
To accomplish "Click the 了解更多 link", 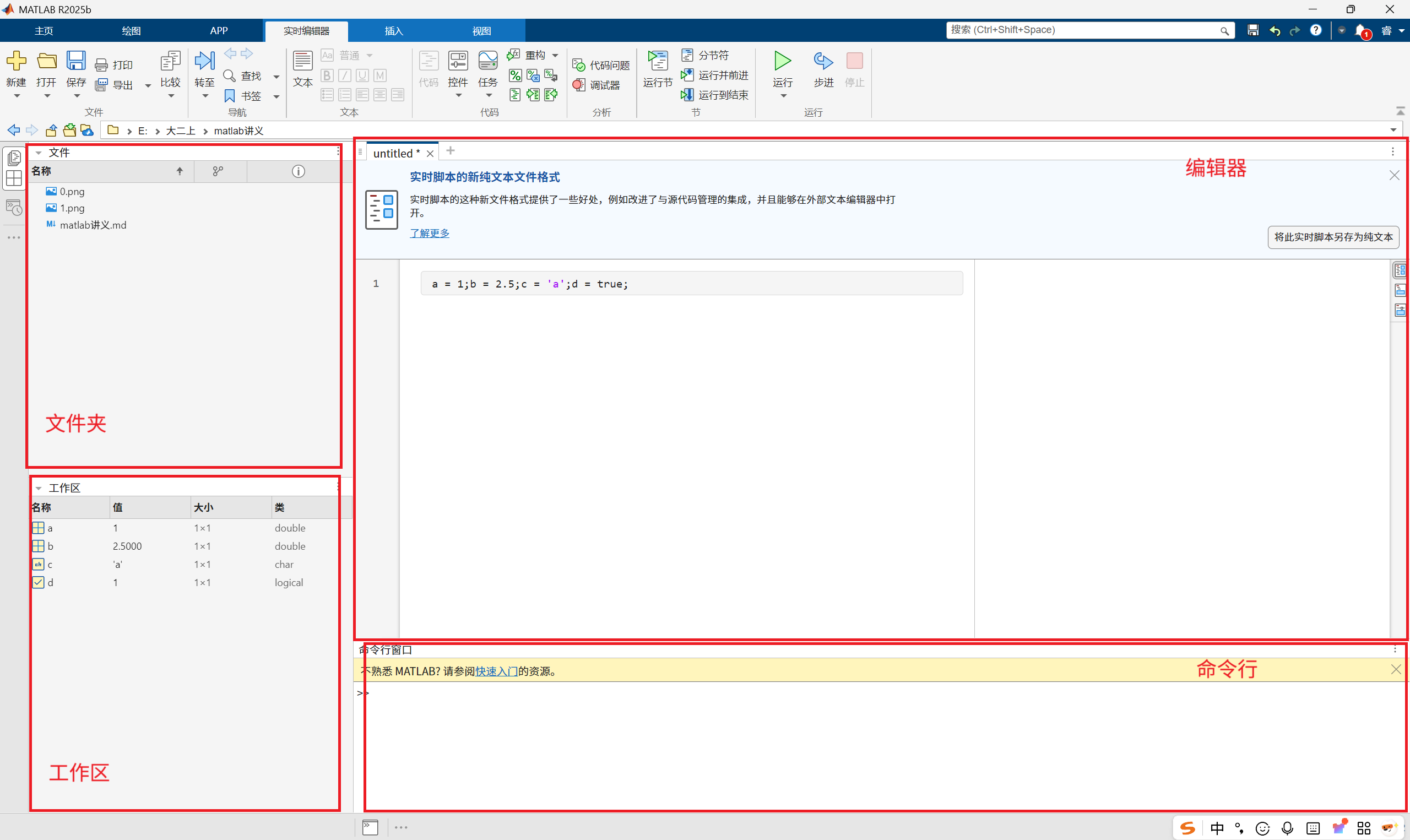I will point(430,233).
